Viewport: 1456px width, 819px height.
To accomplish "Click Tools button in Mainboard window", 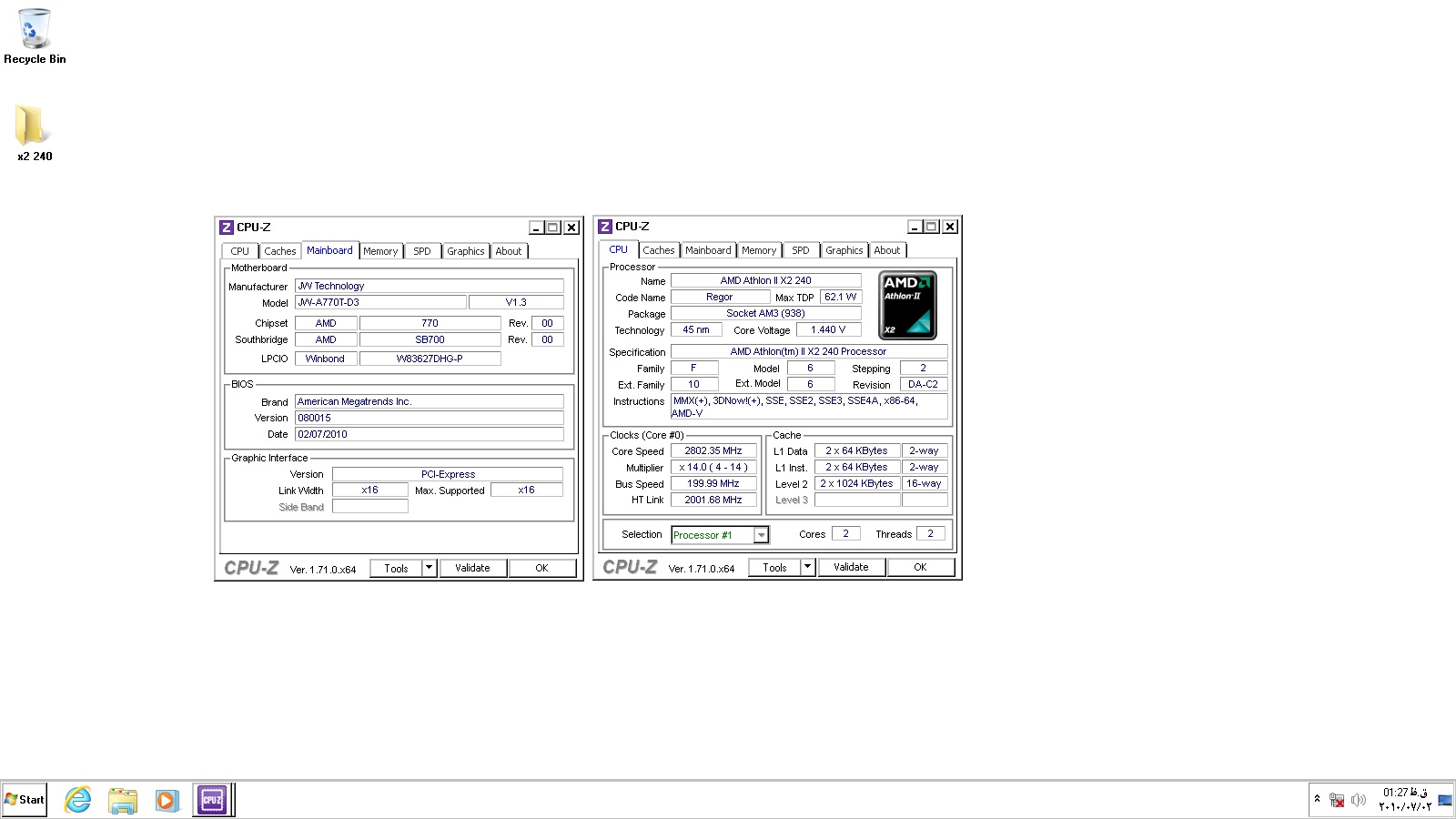I will (x=397, y=568).
